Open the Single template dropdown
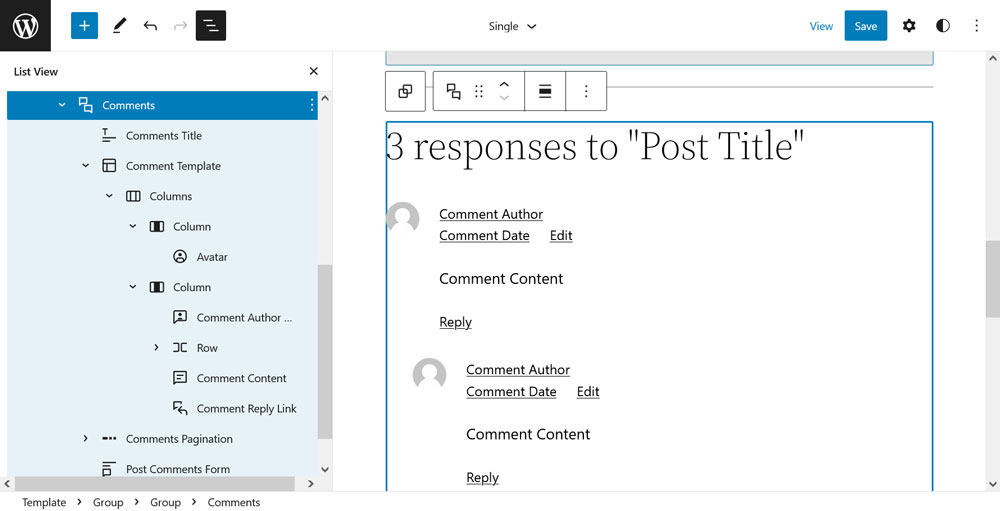The width and height of the screenshot is (1000, 511). tap(512, 26)
